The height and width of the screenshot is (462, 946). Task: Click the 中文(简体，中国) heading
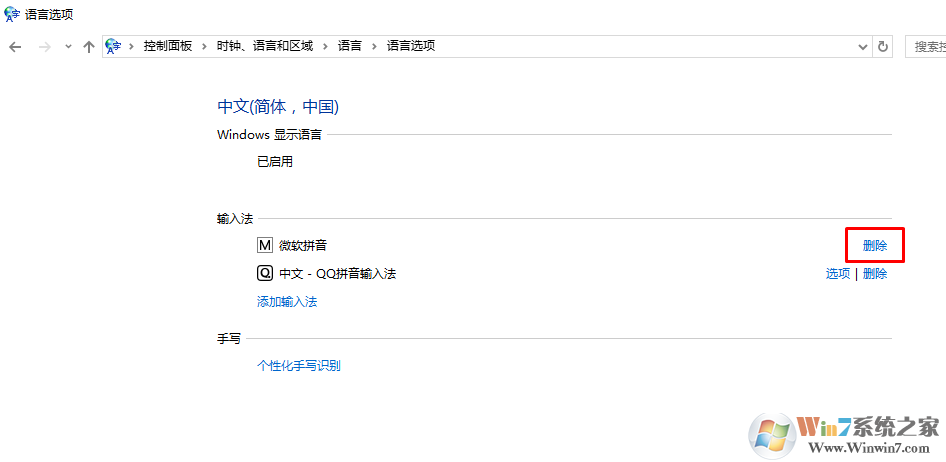pos(278,107)
